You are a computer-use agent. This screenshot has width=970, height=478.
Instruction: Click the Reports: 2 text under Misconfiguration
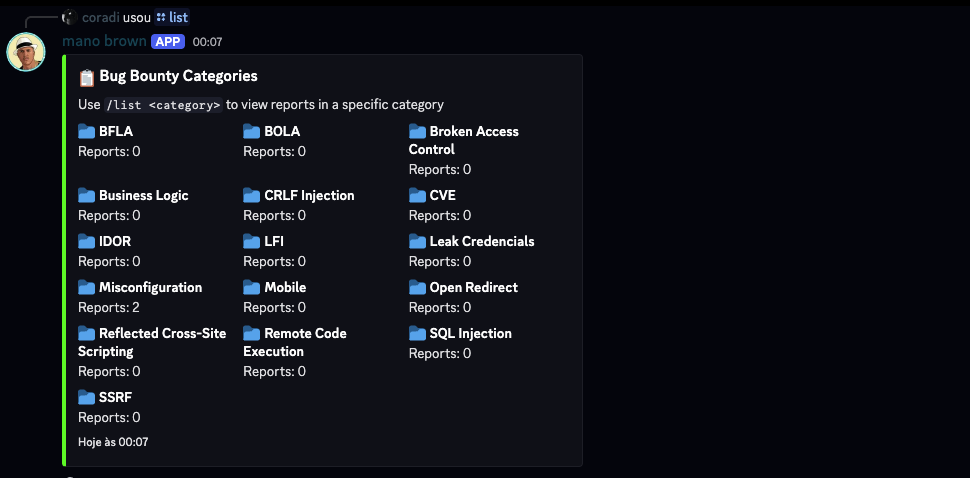(109, 307)
